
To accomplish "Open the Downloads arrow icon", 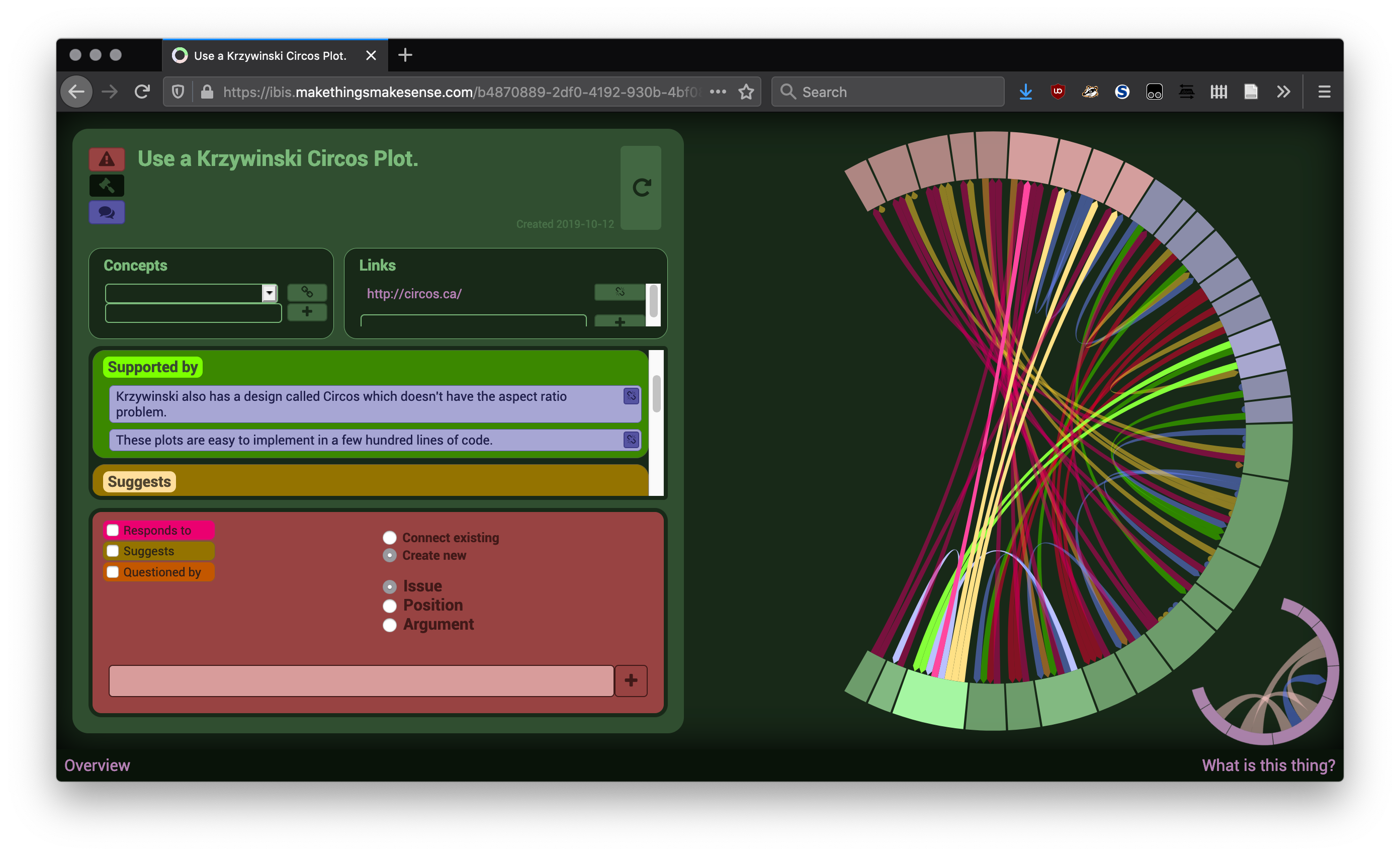I will click(x=1025, y=92).
